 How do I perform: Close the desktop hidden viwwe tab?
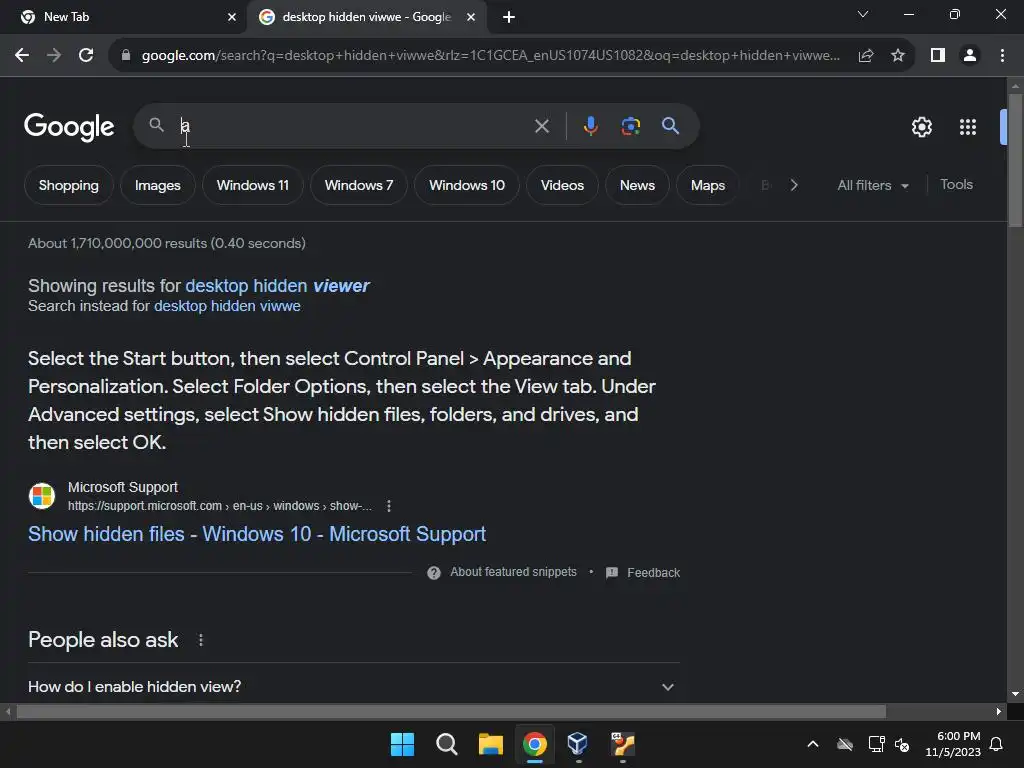pos(471,17)
